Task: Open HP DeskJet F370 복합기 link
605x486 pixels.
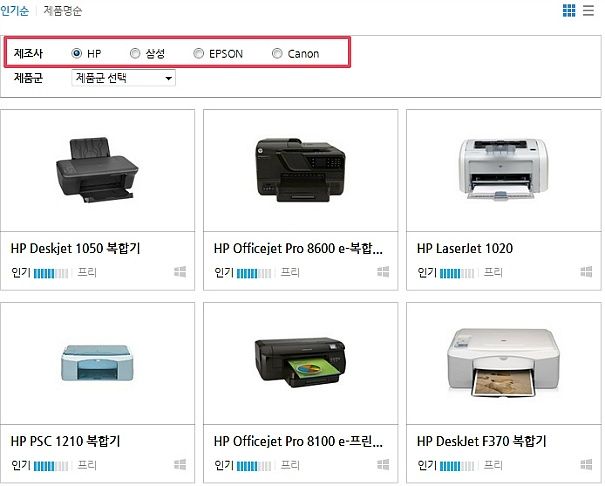Action: coord(482,441)
